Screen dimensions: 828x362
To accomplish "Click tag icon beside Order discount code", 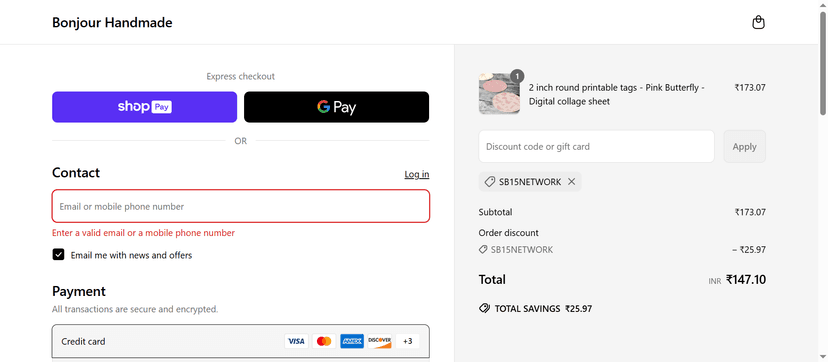I will pyautogui.click(x=483, y=250).
